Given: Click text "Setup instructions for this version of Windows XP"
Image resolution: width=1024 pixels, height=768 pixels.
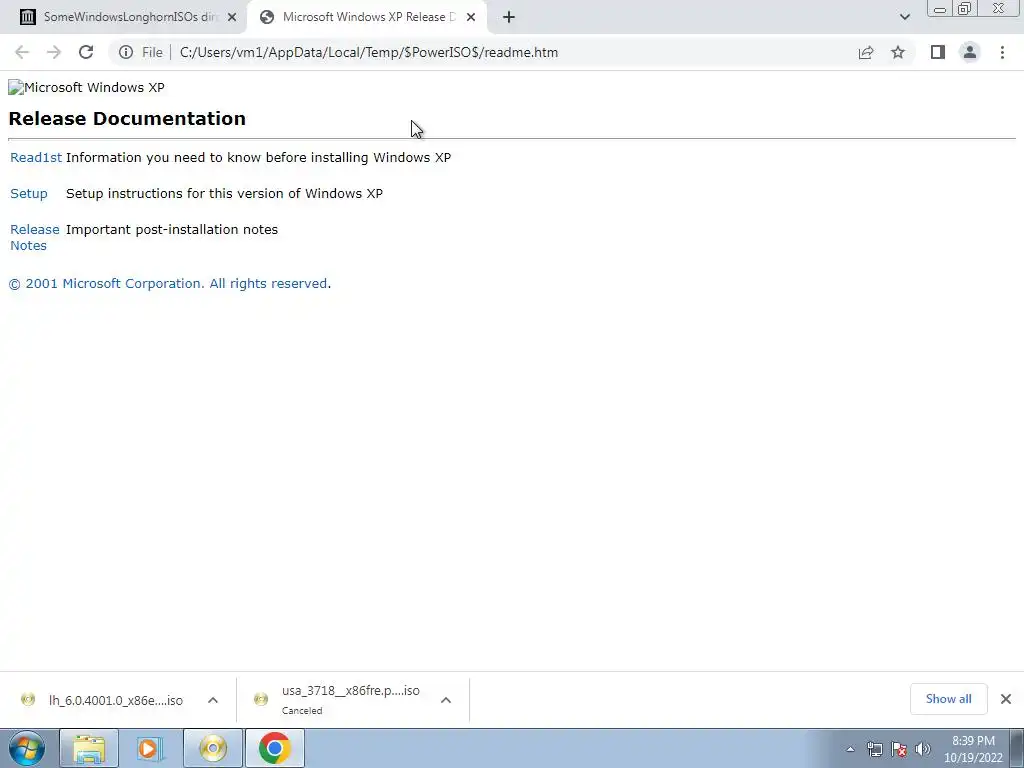Looking at the screenshot, I should coord(224,193).
